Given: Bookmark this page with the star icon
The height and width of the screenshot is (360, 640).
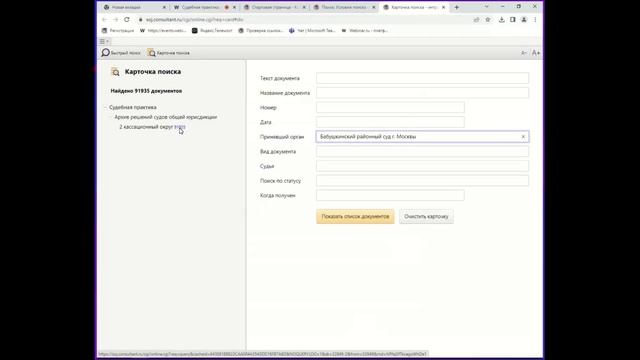Looking at the screenshot, I should pos(488,20).
